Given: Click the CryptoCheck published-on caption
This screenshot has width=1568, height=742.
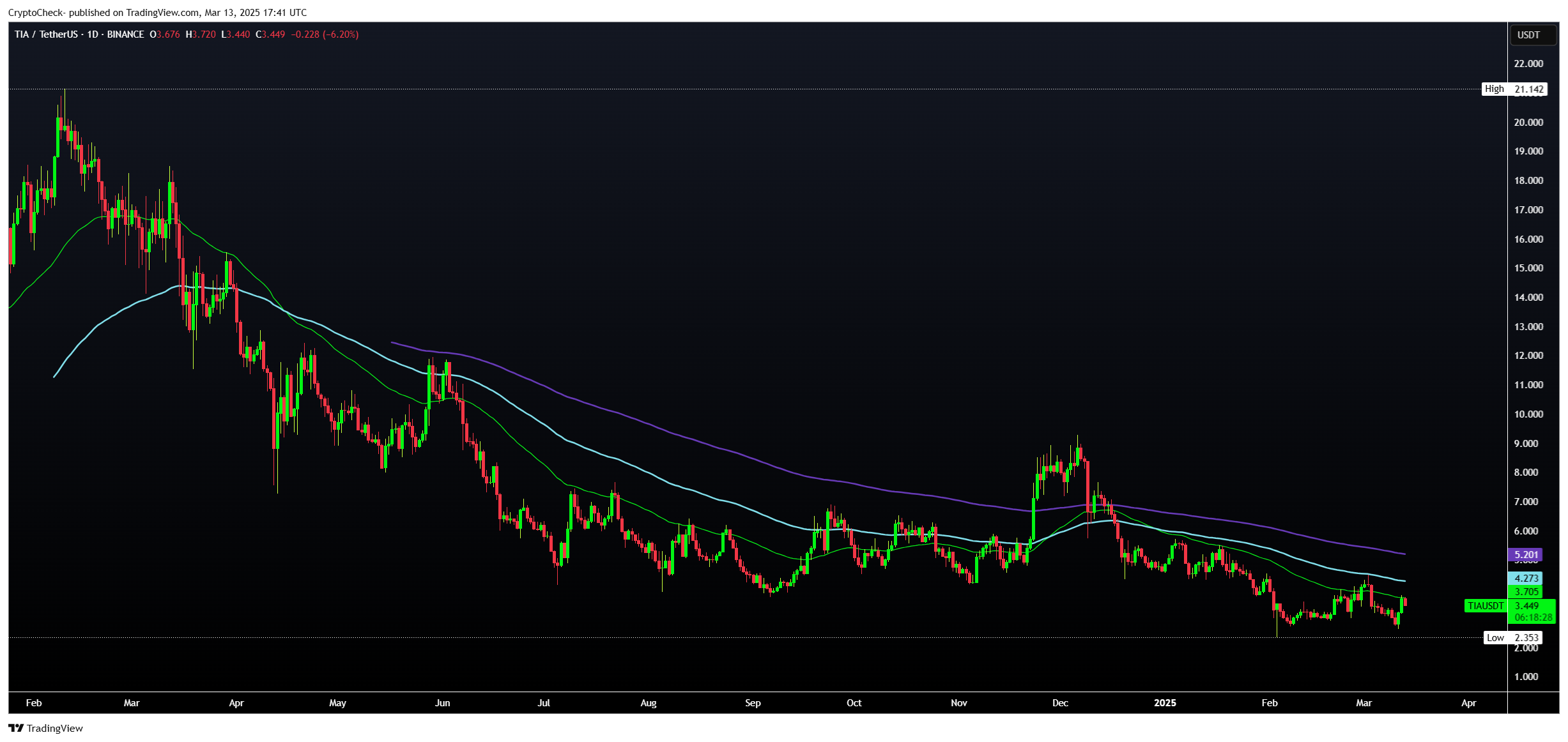Looking at the screenshot, I should 157,13.
